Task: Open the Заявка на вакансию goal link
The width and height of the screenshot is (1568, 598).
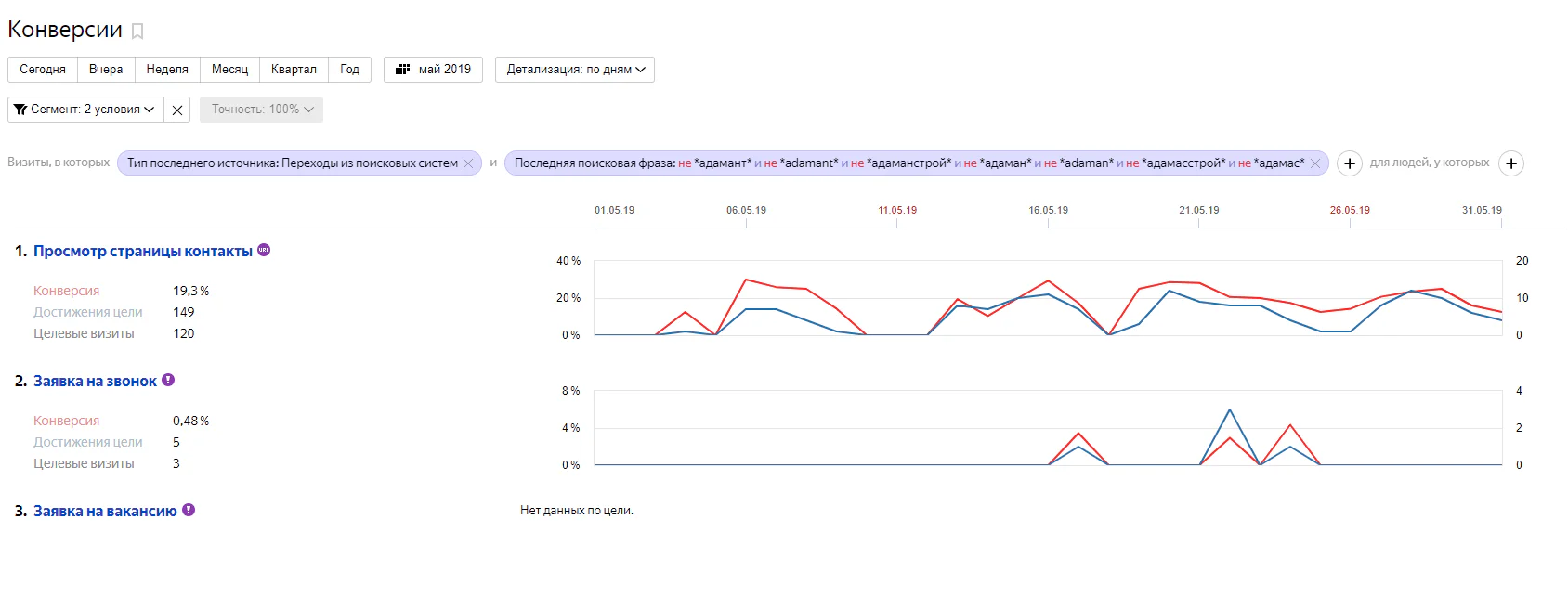Action: pyautogui.click(x=105, y=512)
